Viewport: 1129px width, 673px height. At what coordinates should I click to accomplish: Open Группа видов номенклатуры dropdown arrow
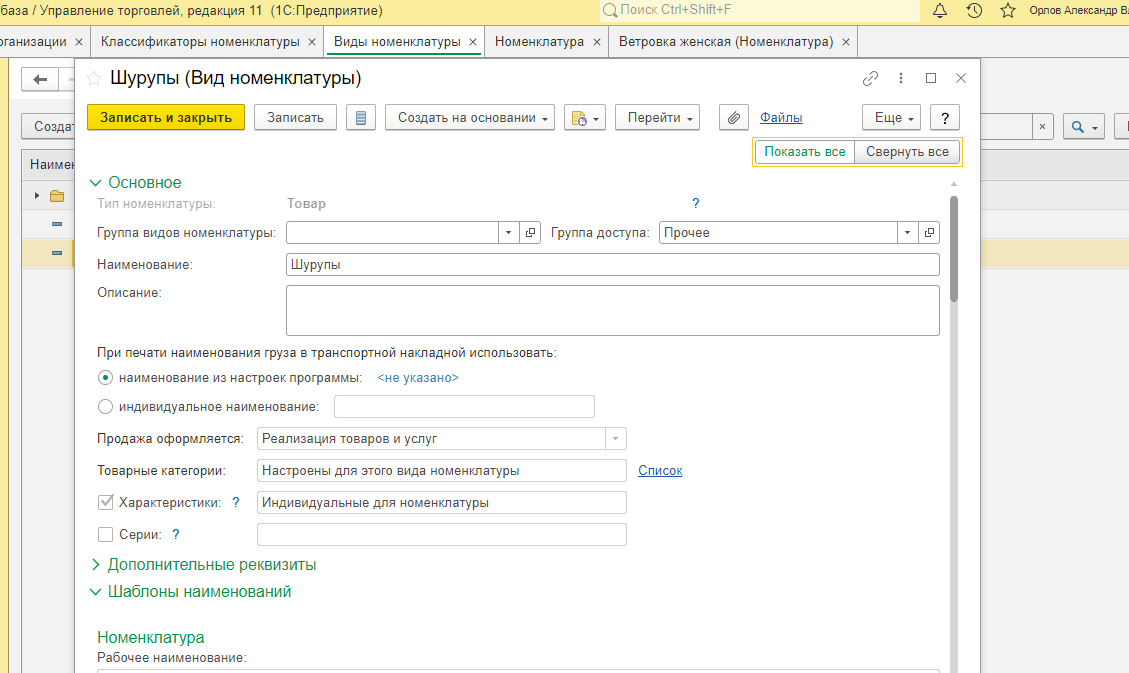coord(508,232)
